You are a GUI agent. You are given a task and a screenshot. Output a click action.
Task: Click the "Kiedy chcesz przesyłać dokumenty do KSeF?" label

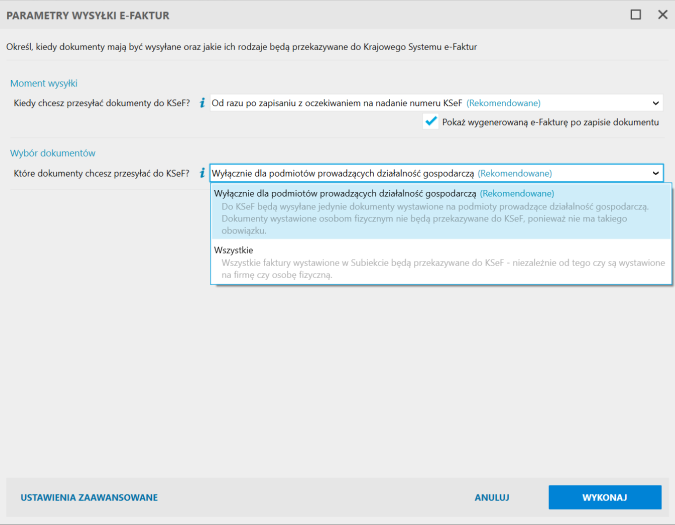101,102
